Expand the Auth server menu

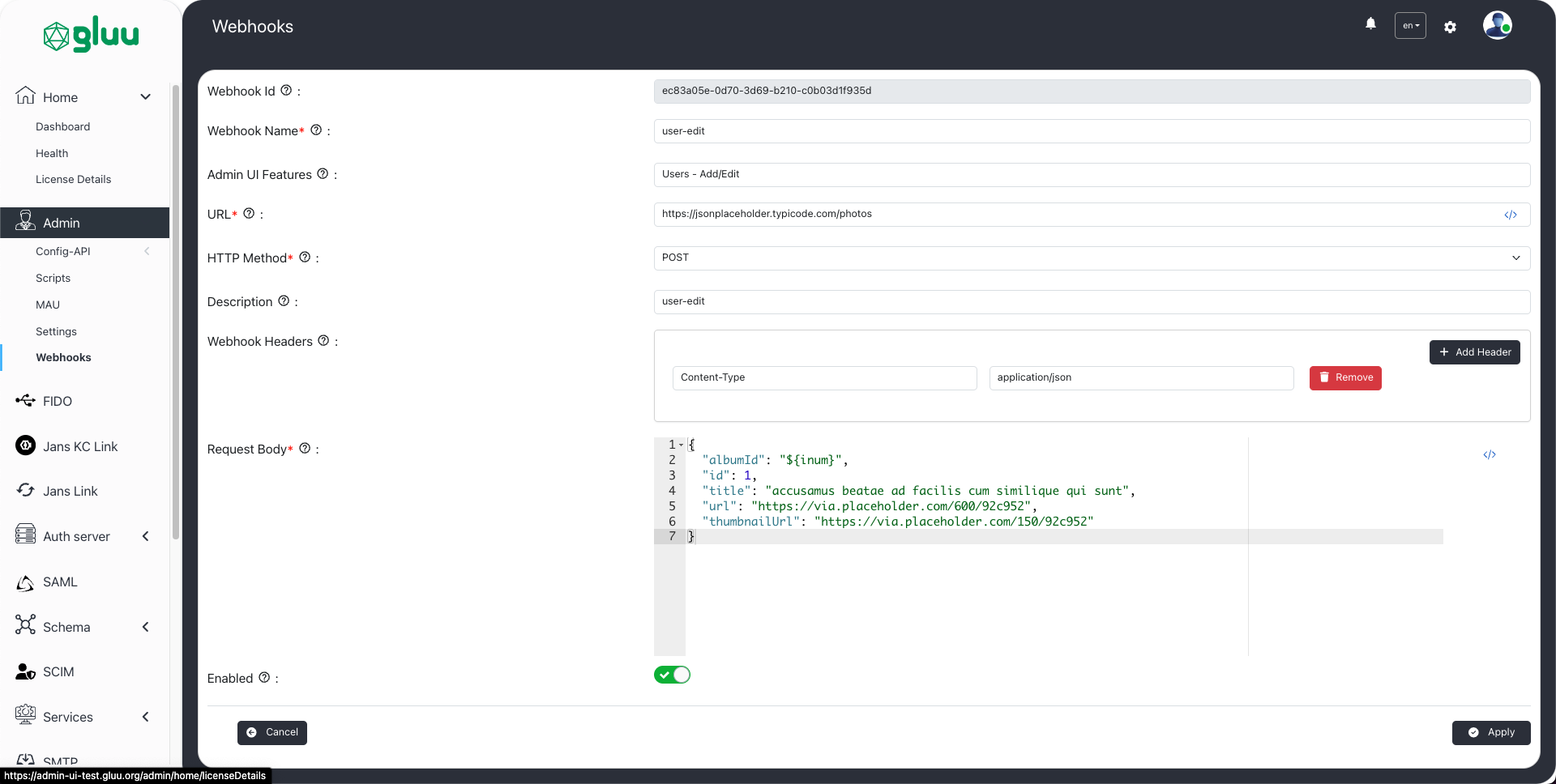(x=146, y=536)
